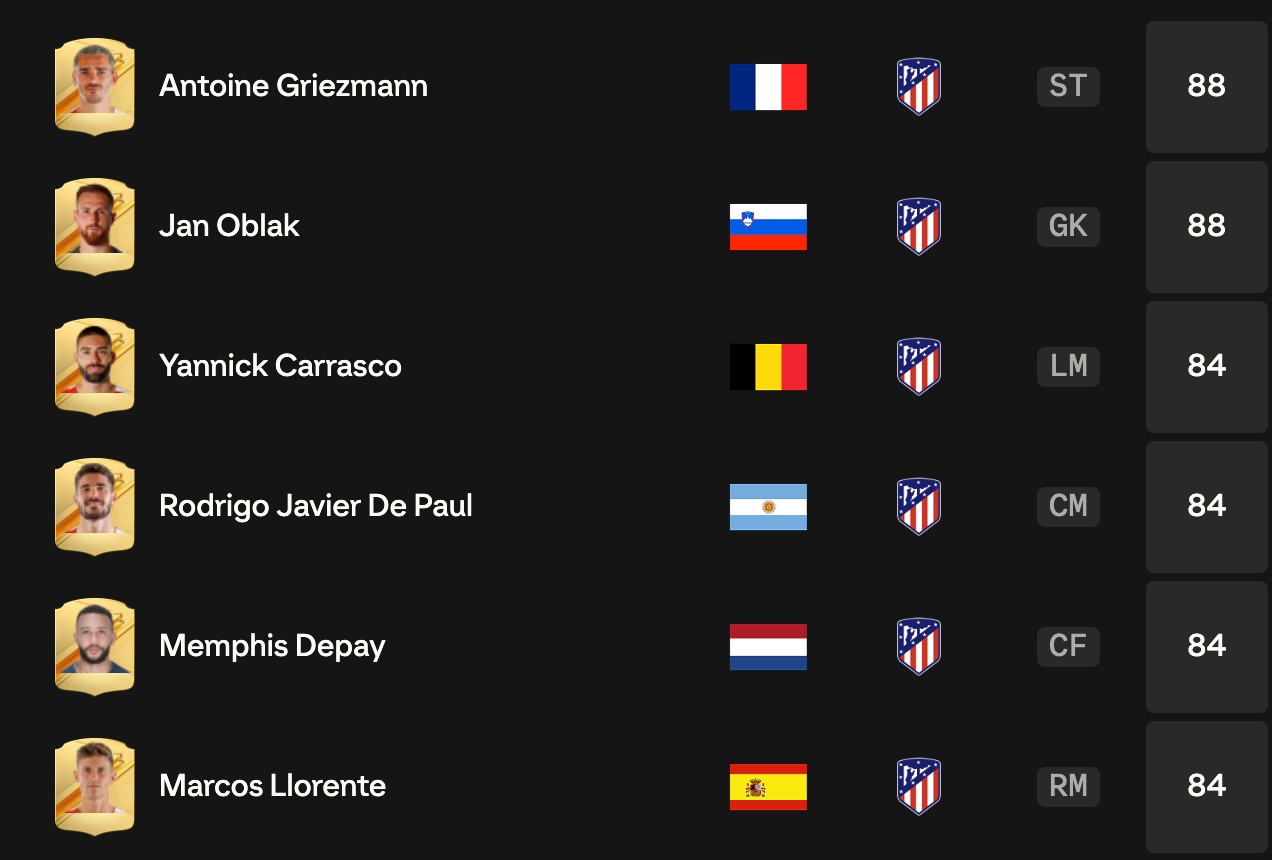The height and width of the screenshot is (860, 1272).
Task: Select the GK position tag
Action: click(x=1068, y=227)
